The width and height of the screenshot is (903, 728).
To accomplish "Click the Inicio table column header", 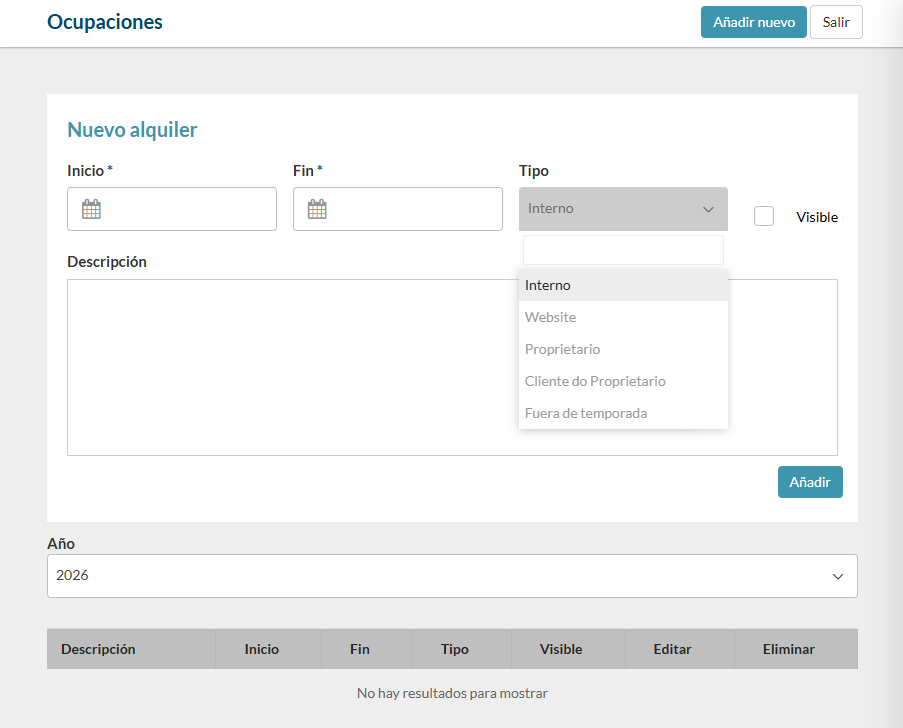I will pos(268,649).
